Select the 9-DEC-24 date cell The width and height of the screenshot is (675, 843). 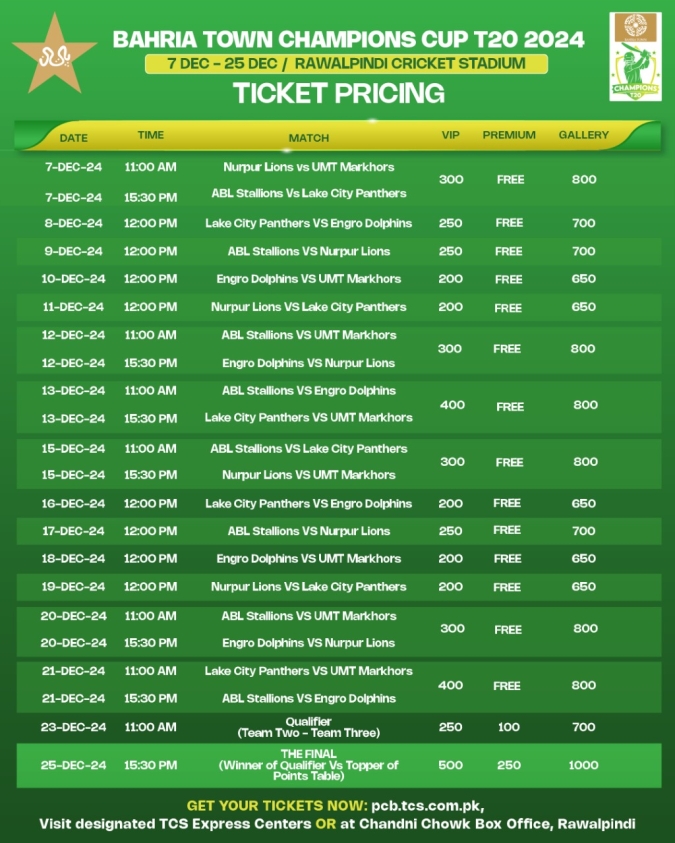click(x=74, y=251)
